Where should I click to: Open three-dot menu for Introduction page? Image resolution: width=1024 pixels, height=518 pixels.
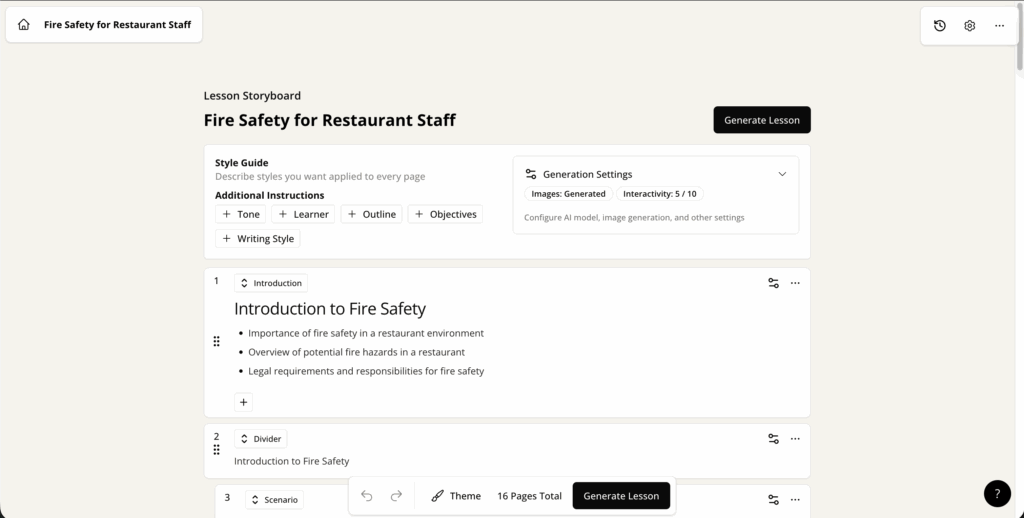point(795,283)
